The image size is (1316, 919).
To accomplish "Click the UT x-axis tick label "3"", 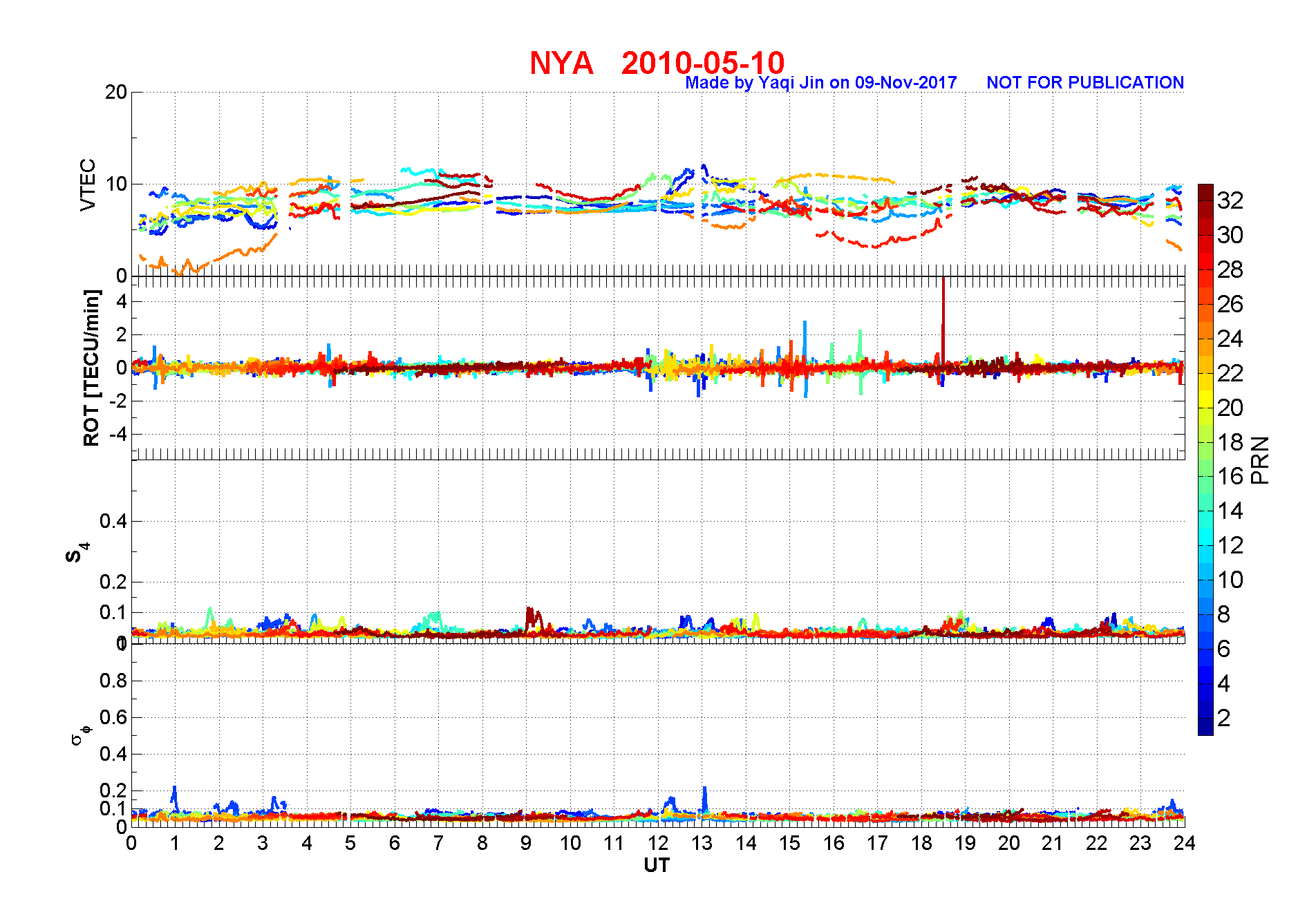I will (x=263, y=843).
